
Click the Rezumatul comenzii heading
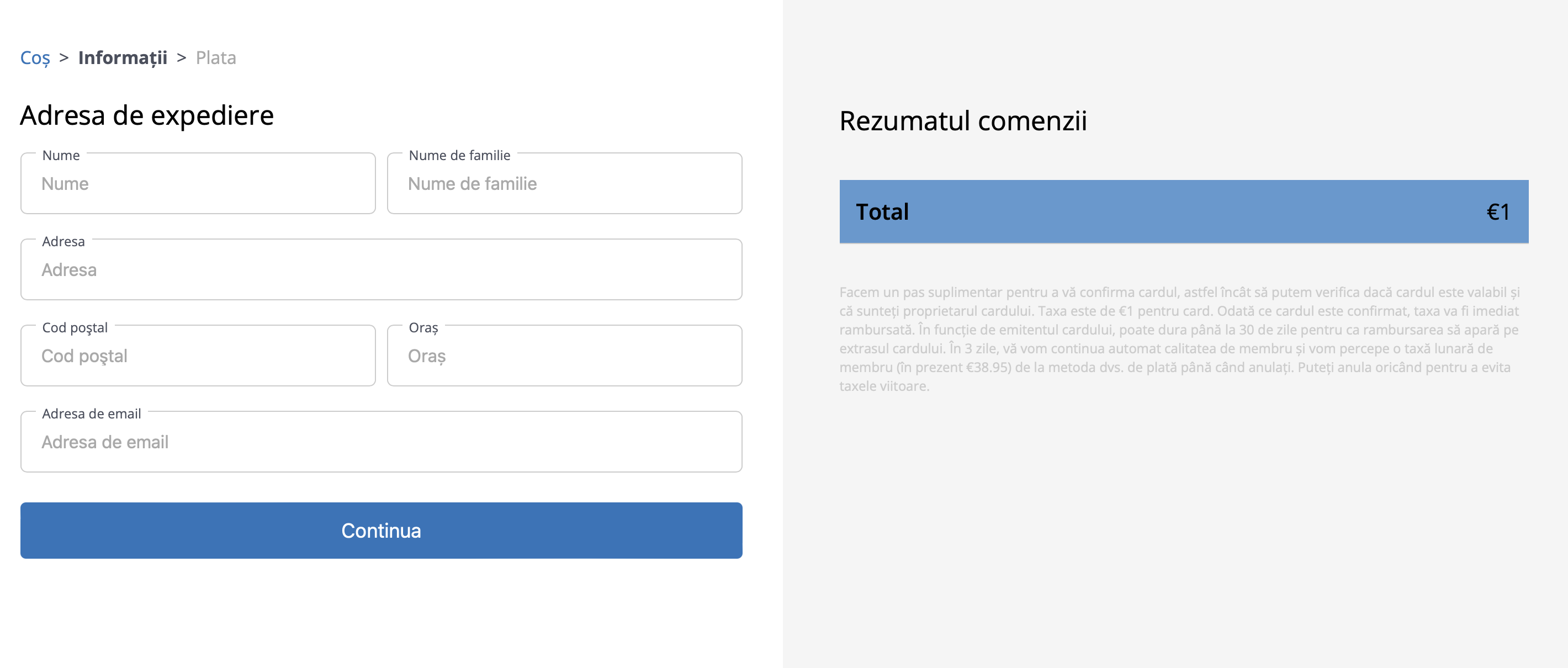point(962,120)
